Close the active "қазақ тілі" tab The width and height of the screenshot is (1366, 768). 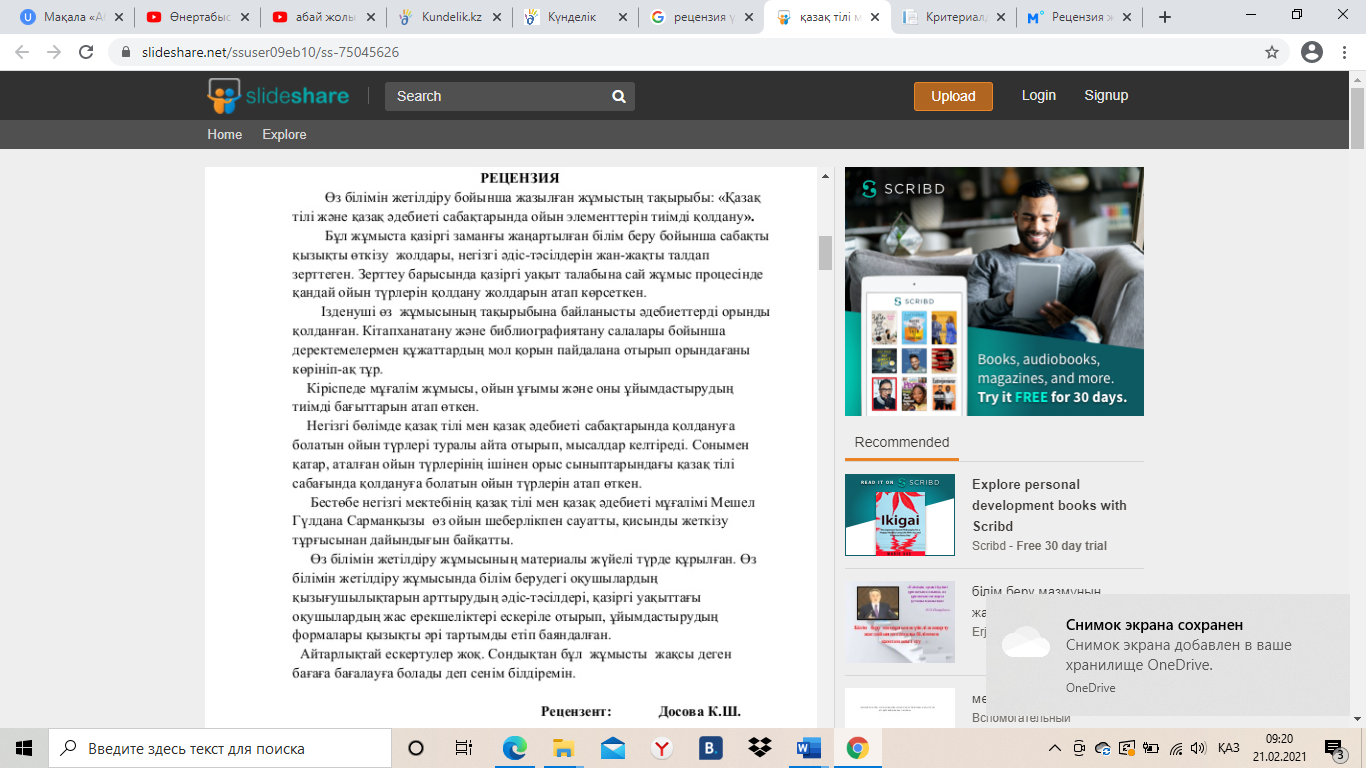[873, 17]
